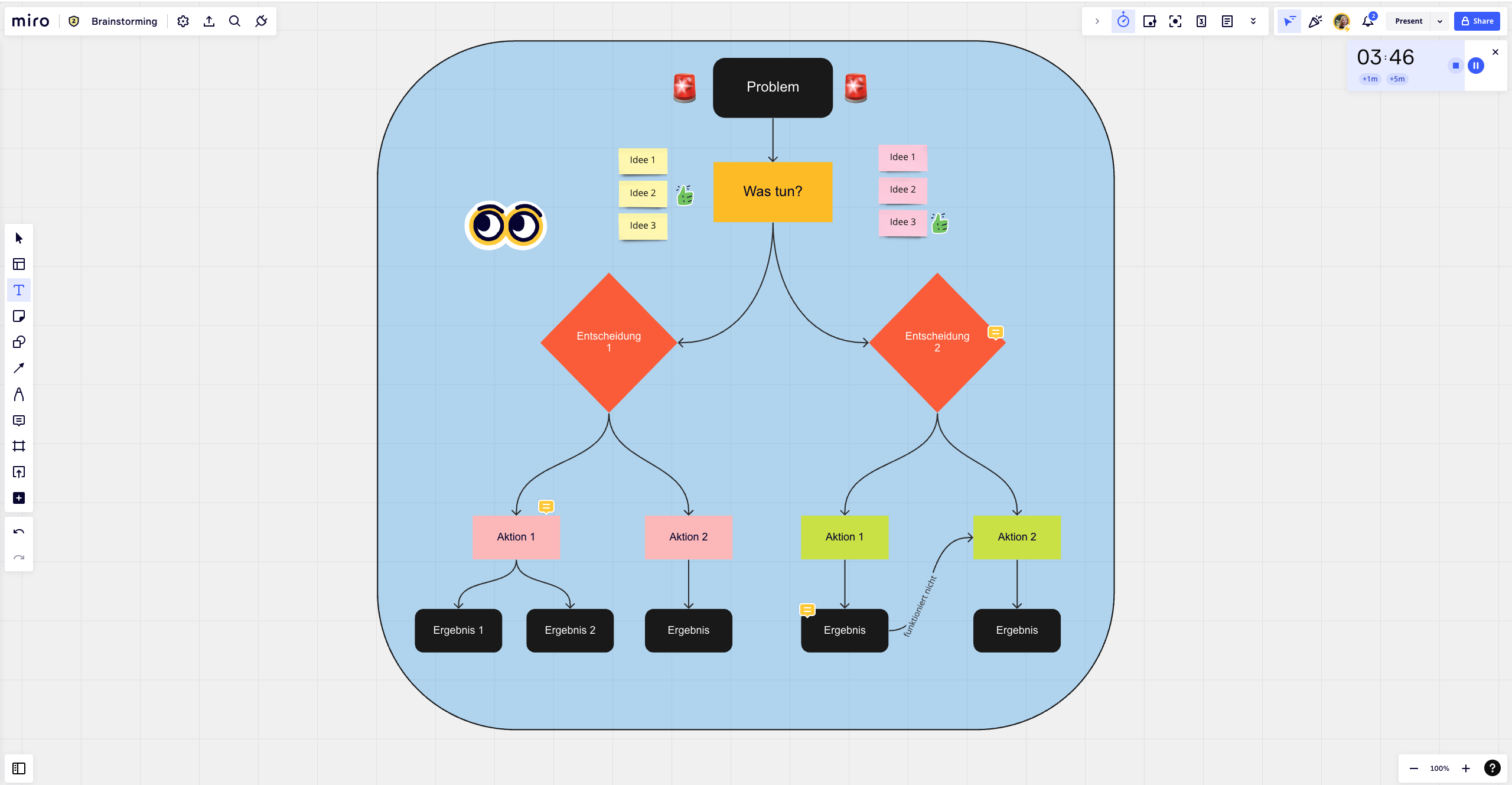This screenshot has height=785, width=1512.
Task: Select the Text tool in left toolbar
Action: (x=19, y=290)
